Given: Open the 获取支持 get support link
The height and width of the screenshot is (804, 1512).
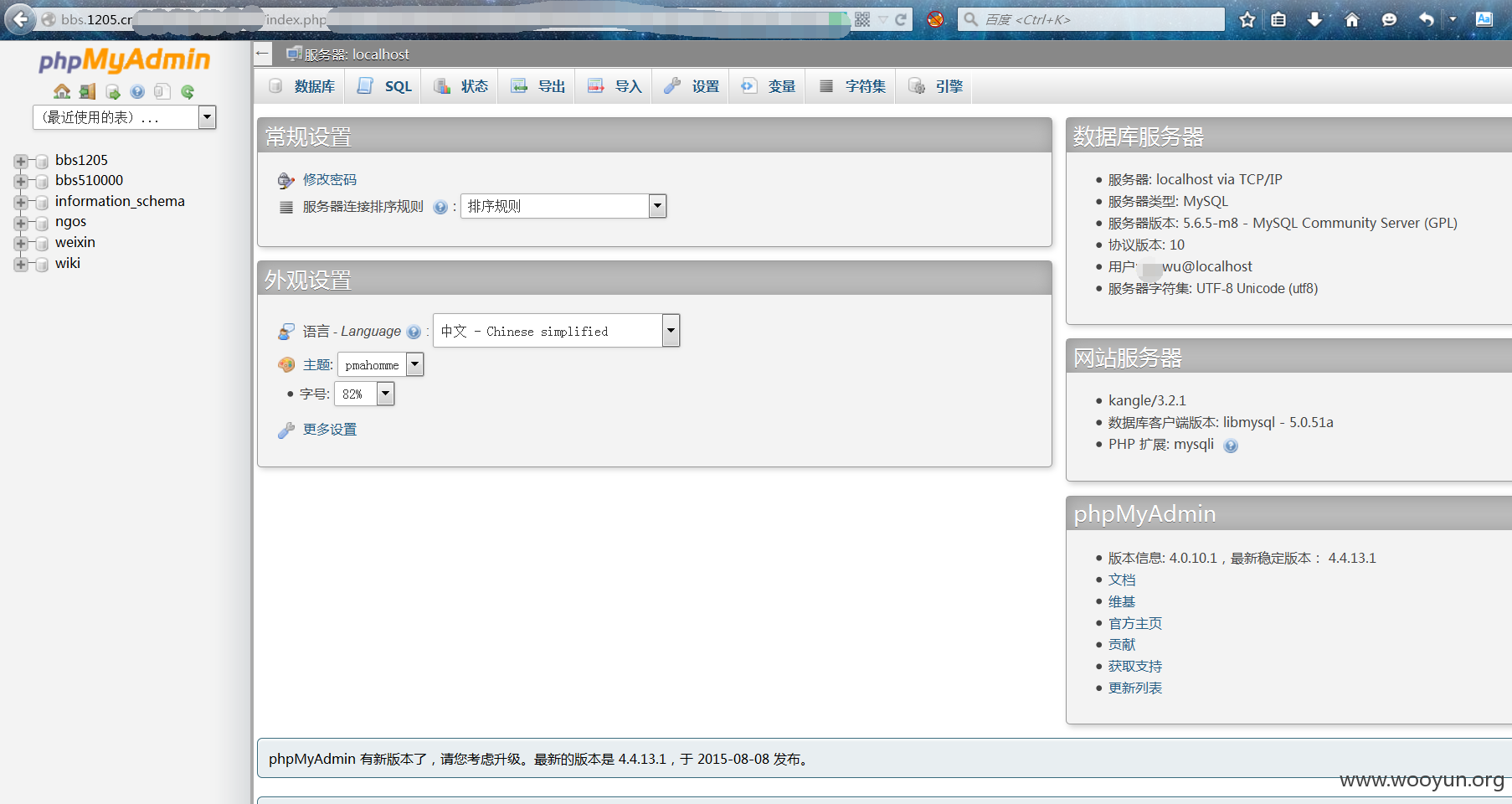Looking at the screenshot, I should pos(1135,666).
